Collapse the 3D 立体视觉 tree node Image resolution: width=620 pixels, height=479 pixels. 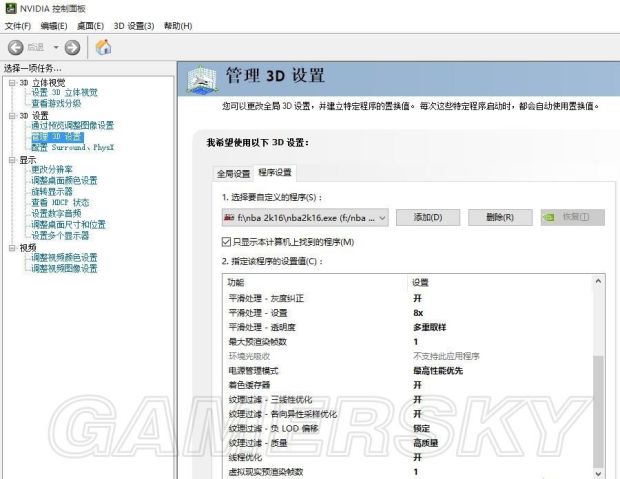(11, 82)
